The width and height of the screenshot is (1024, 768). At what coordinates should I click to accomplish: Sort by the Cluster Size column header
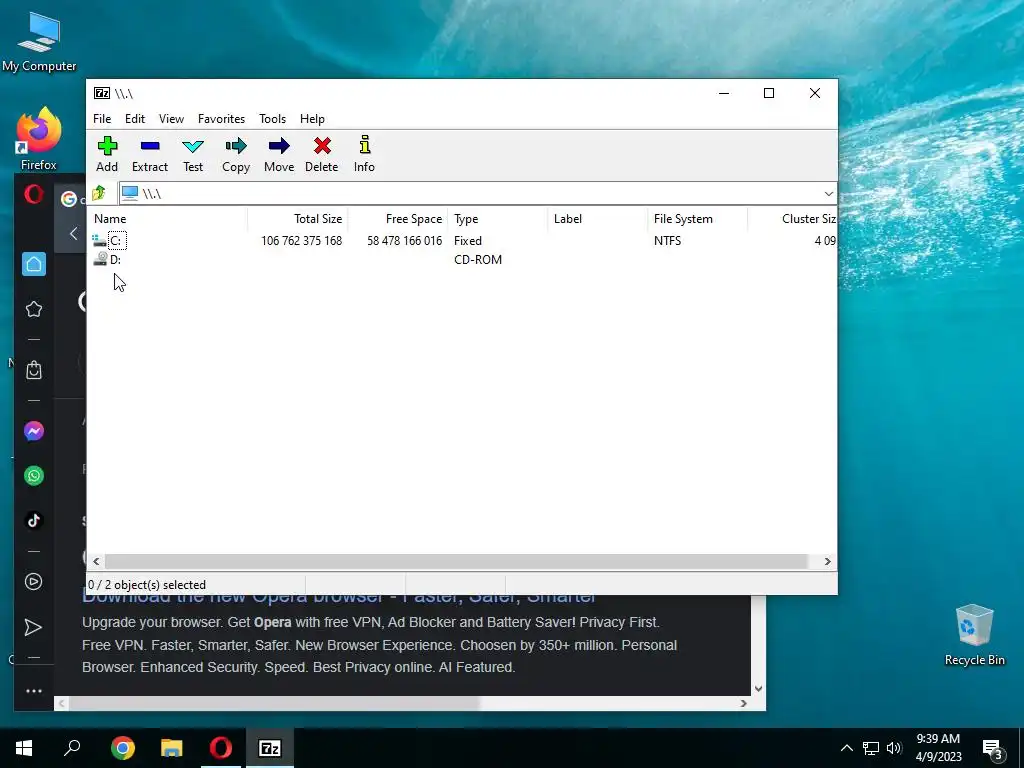click(792, 219)
